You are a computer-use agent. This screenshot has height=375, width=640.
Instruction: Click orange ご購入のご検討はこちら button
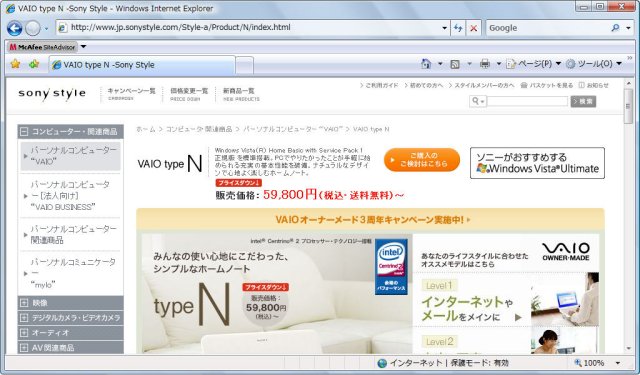click(x=422, y=160)
